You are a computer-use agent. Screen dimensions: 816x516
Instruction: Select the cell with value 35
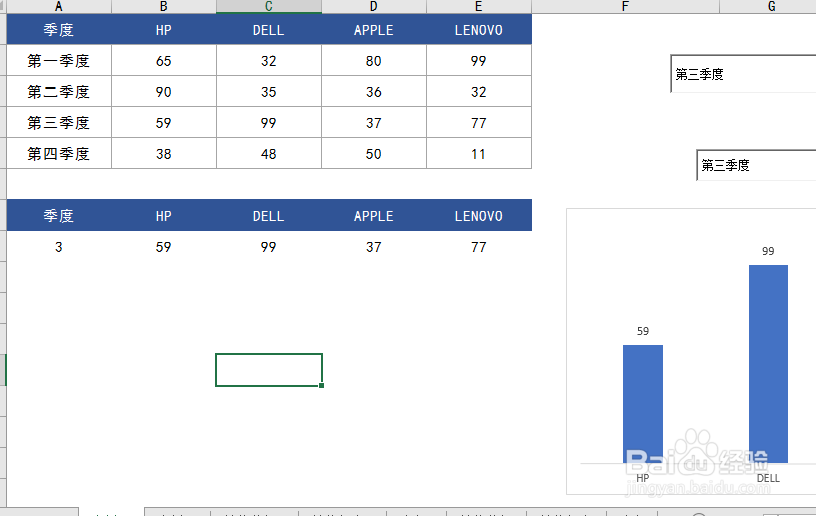pos(269,92)
